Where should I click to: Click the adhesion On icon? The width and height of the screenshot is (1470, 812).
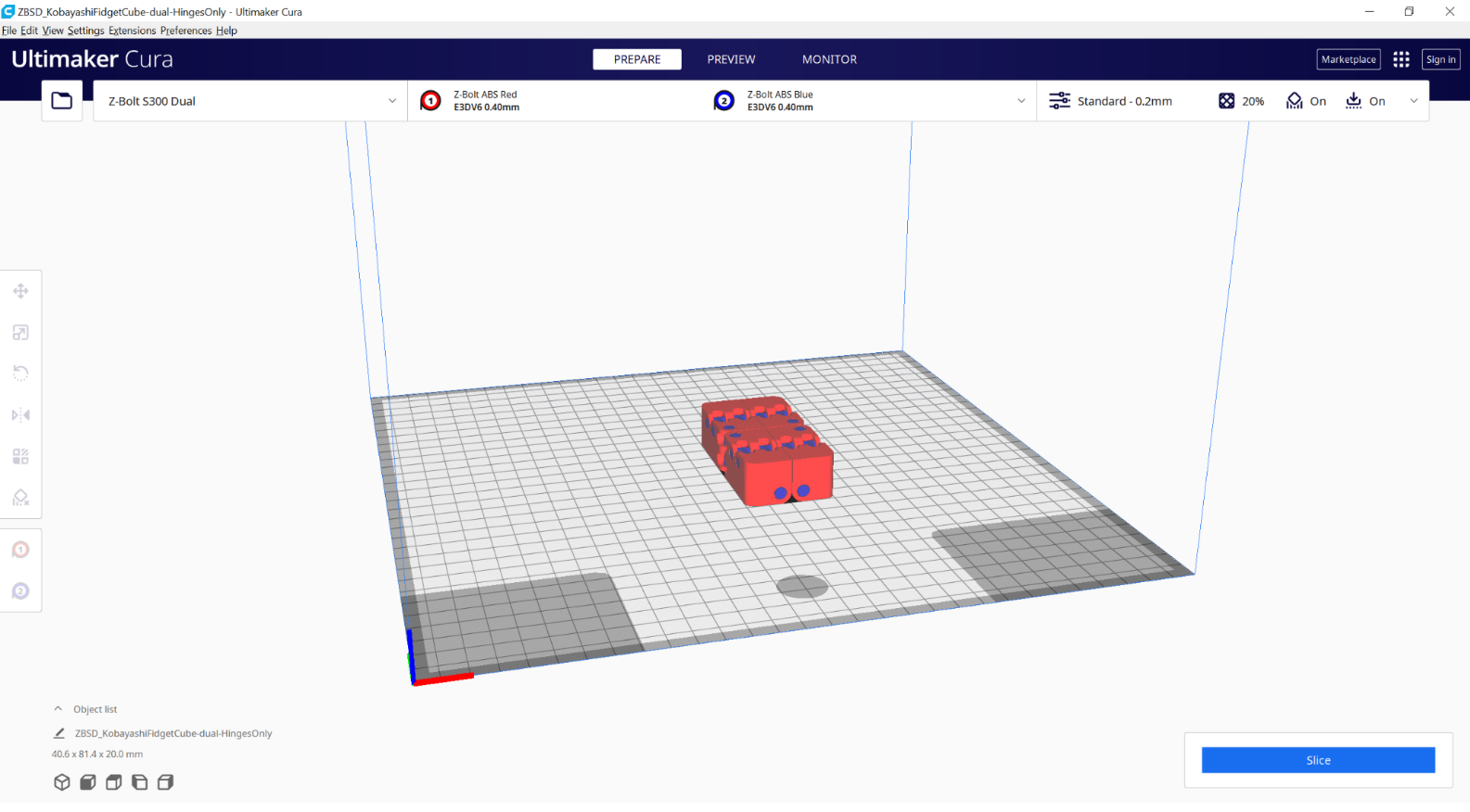[x=1354, y=101]
